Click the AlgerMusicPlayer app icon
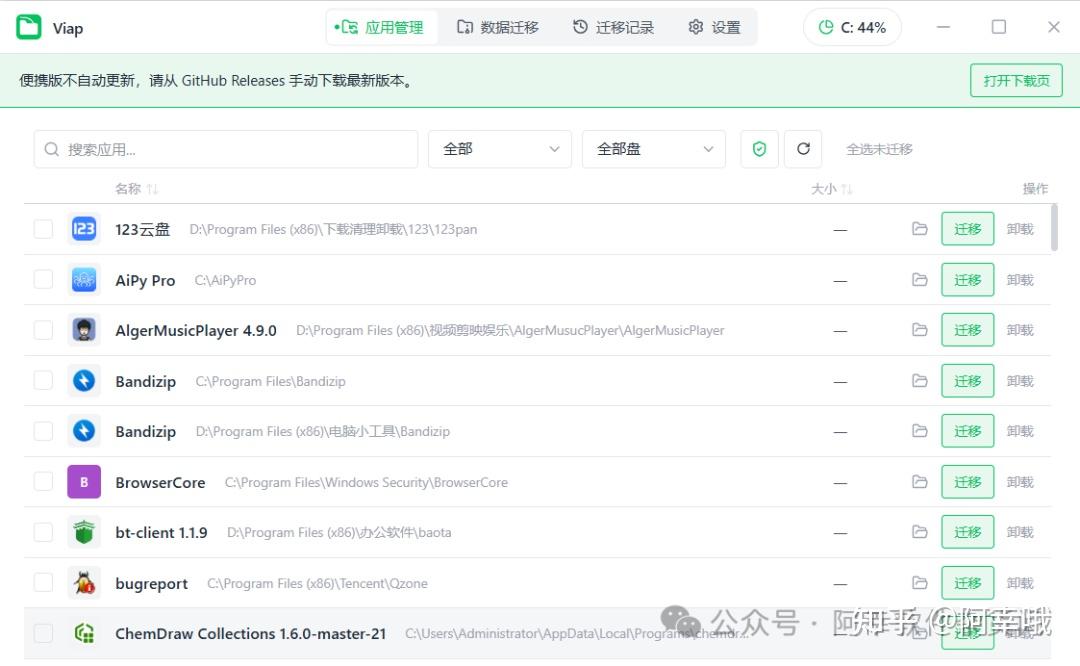 pos(84,330)
